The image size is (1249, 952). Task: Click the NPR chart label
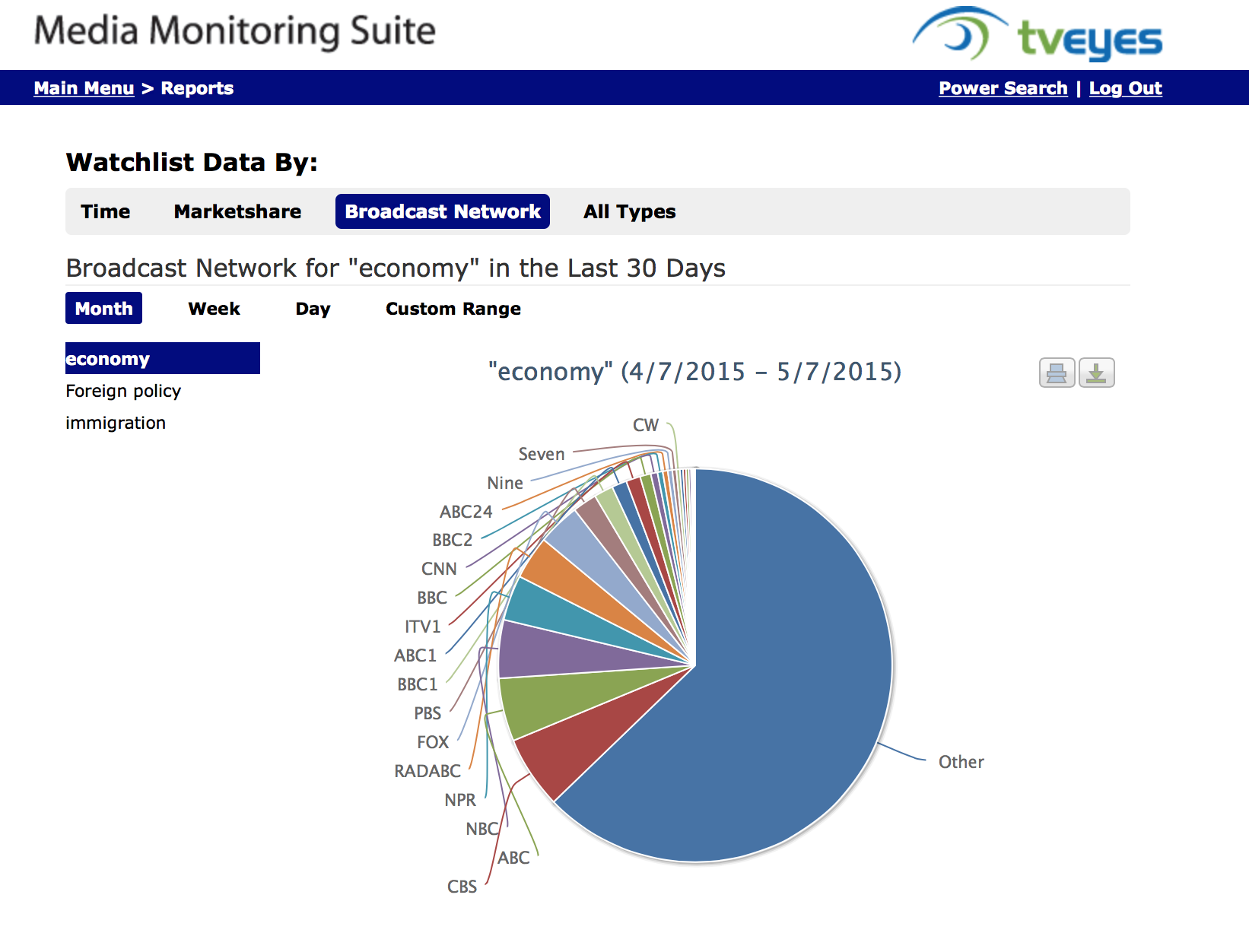(x=460, y=800)
